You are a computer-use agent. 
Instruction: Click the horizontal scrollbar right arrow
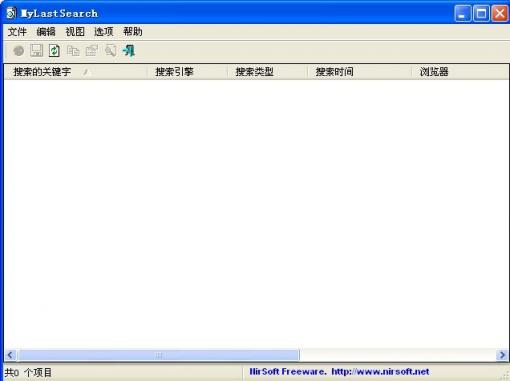click(502, 355)
